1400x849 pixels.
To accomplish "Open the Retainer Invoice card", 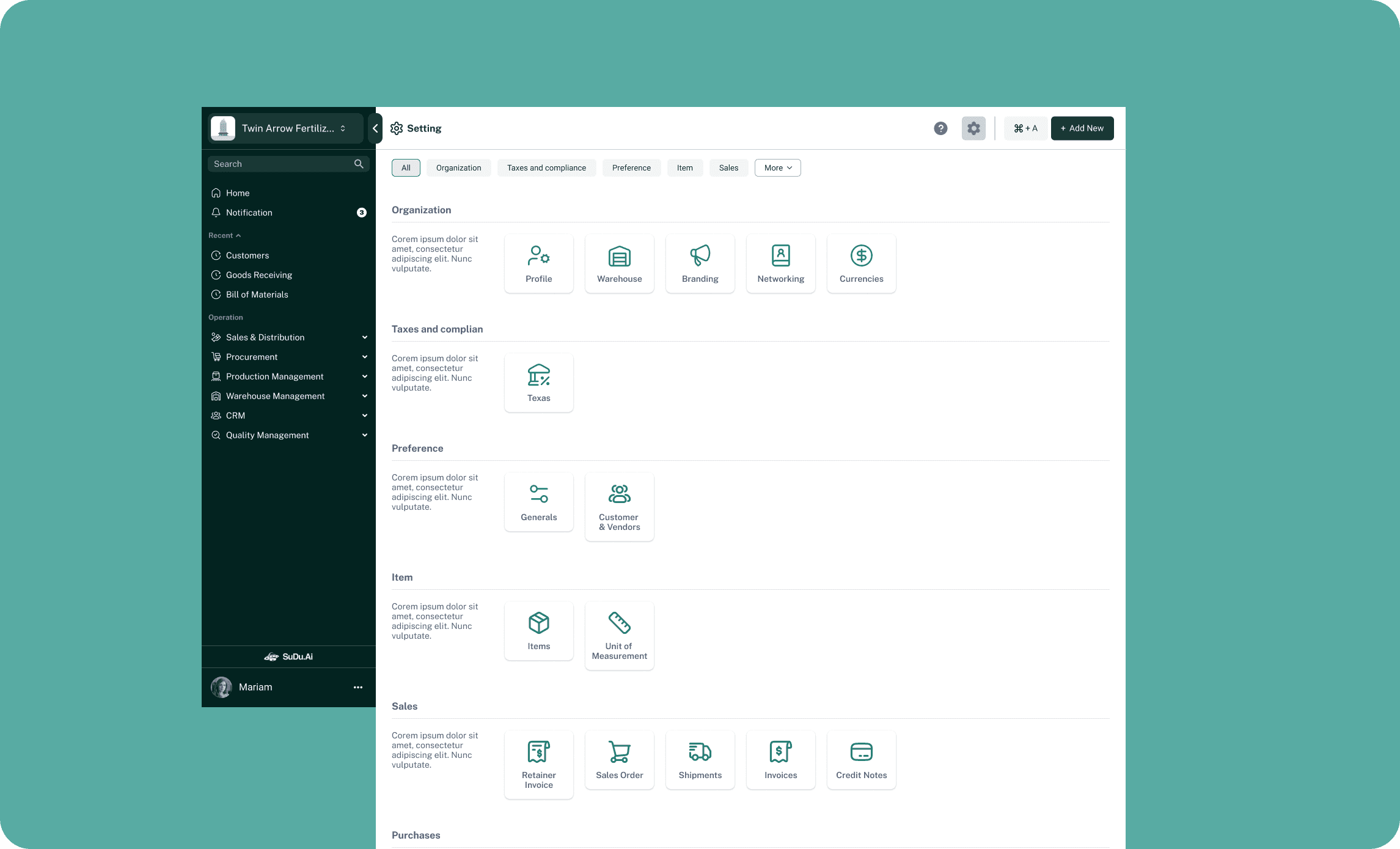I will [538, 765].
